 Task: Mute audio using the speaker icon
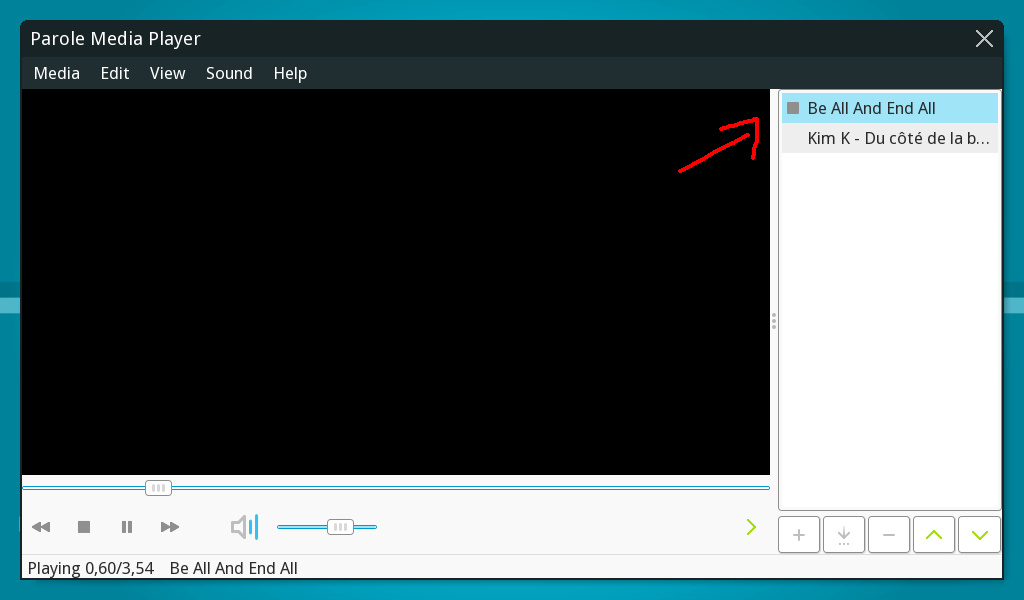click(x=243, y=527)
